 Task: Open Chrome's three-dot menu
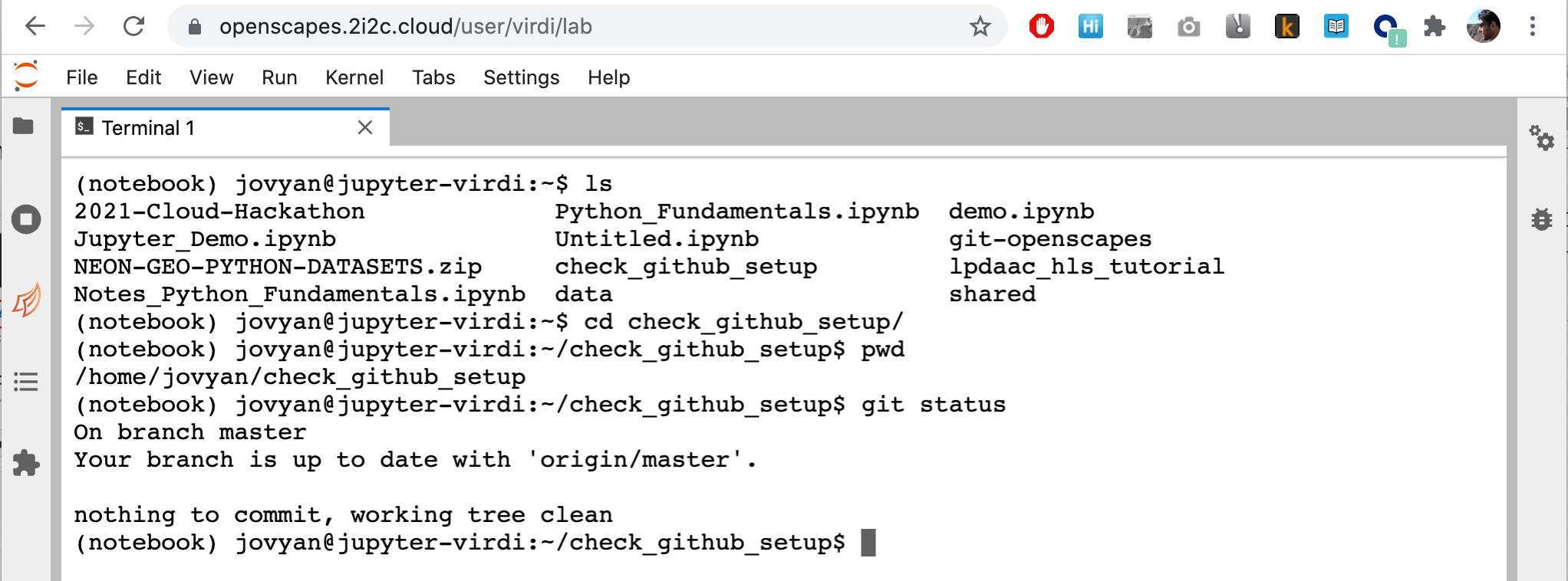[x=1533, y=25]
